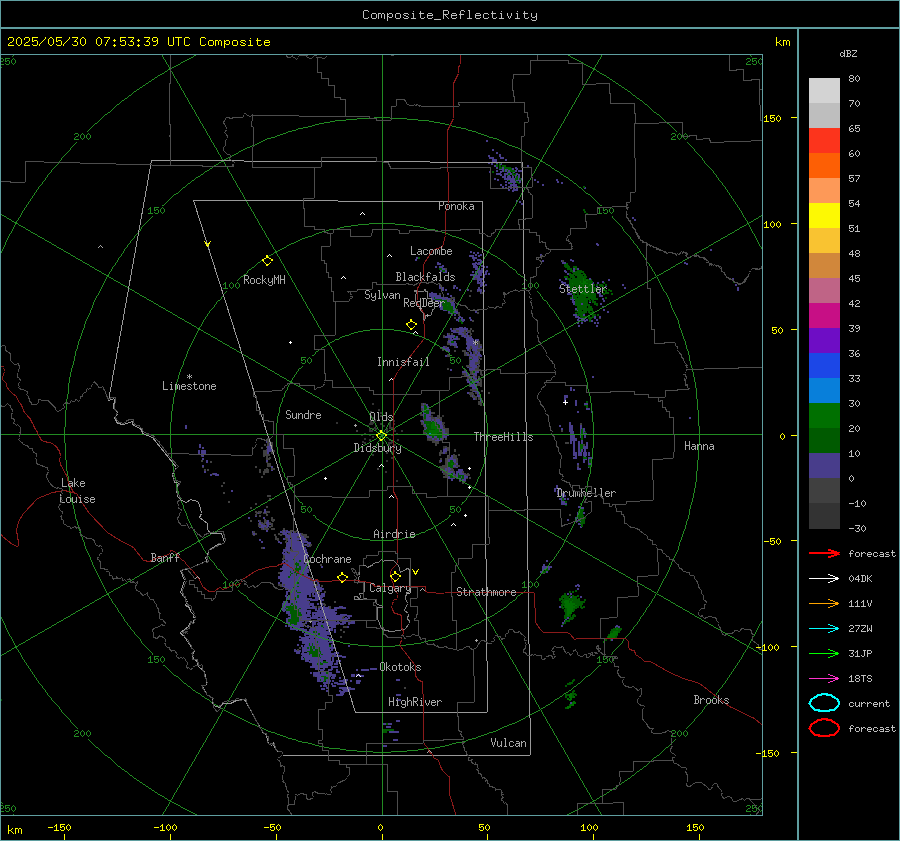Click the Olds town label
This screenshot has width=900, height=841.
(381, 417)
